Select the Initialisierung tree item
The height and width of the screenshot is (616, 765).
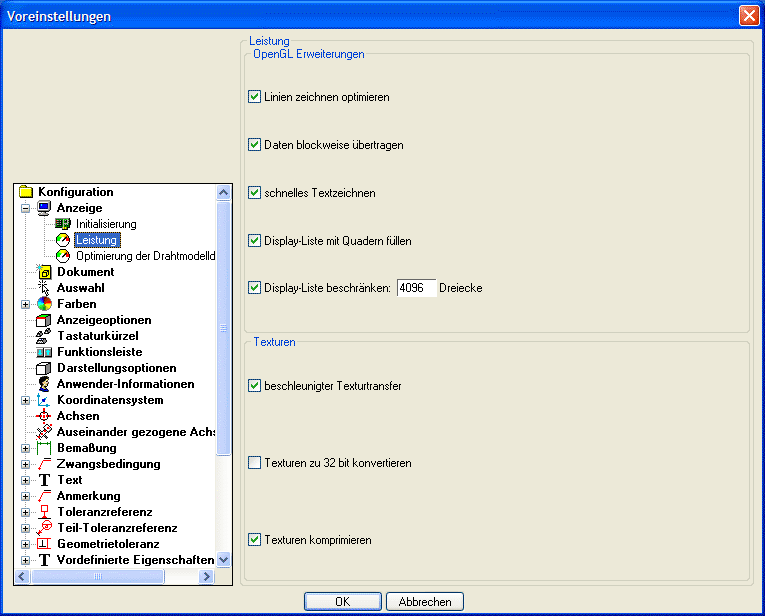coord(106,224)
